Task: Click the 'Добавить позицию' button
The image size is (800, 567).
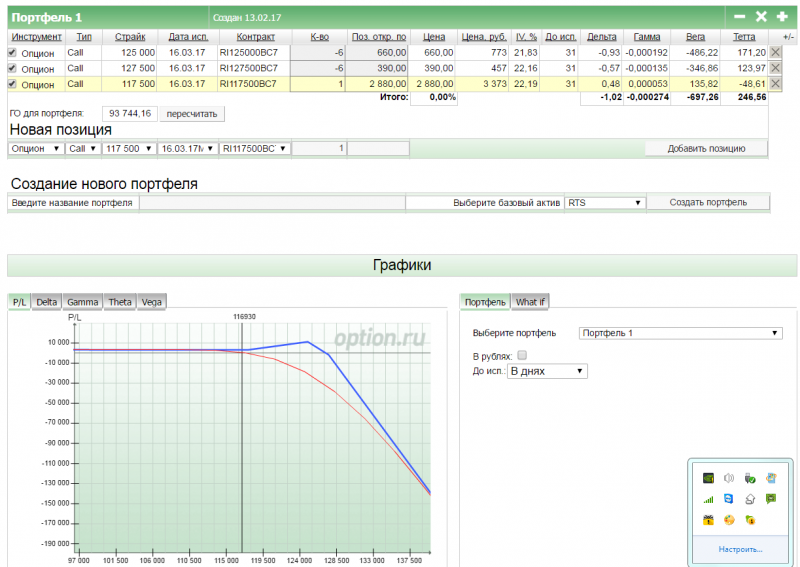Action: (x=706, y=148)
